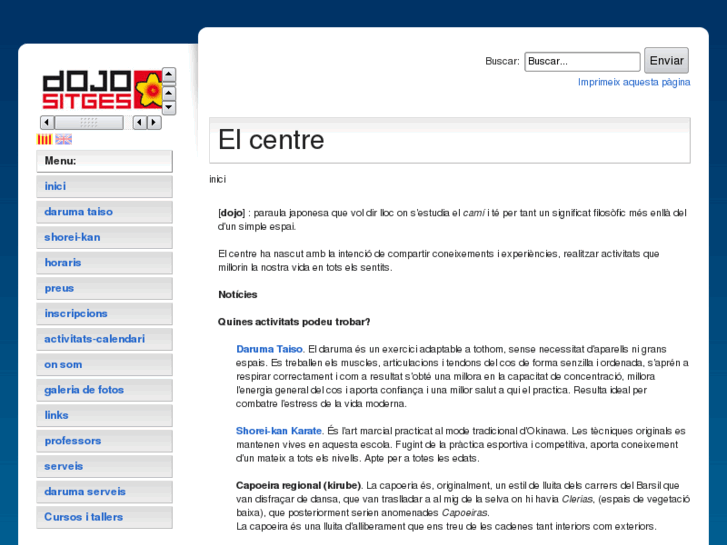Click the horizontal scrollbar thumb under the logo
Viewport: 727px width, 545px height.
[x=89, y=122]
